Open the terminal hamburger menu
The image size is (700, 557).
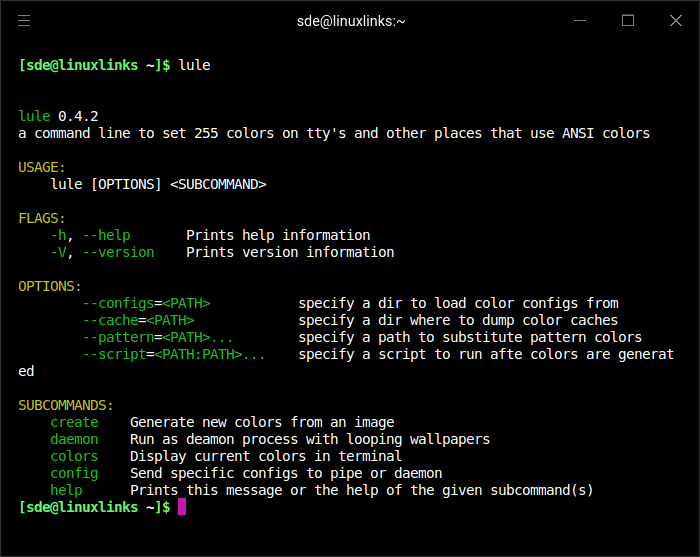click(x=24, y=20)
